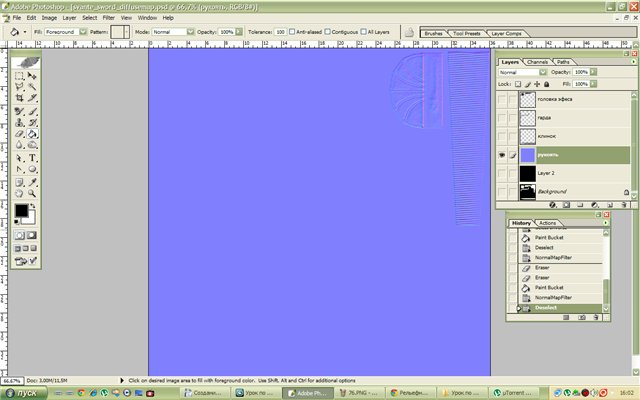Select the Pen tool

[19, 169]
